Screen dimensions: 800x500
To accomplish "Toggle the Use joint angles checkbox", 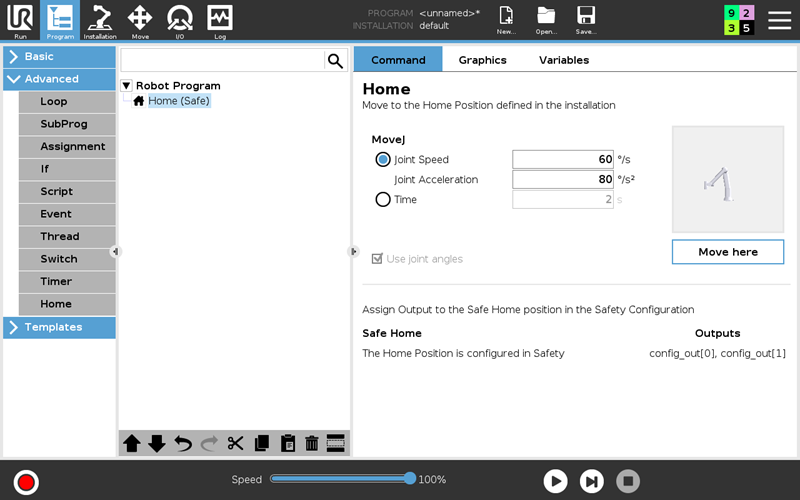I will (377, 259).
